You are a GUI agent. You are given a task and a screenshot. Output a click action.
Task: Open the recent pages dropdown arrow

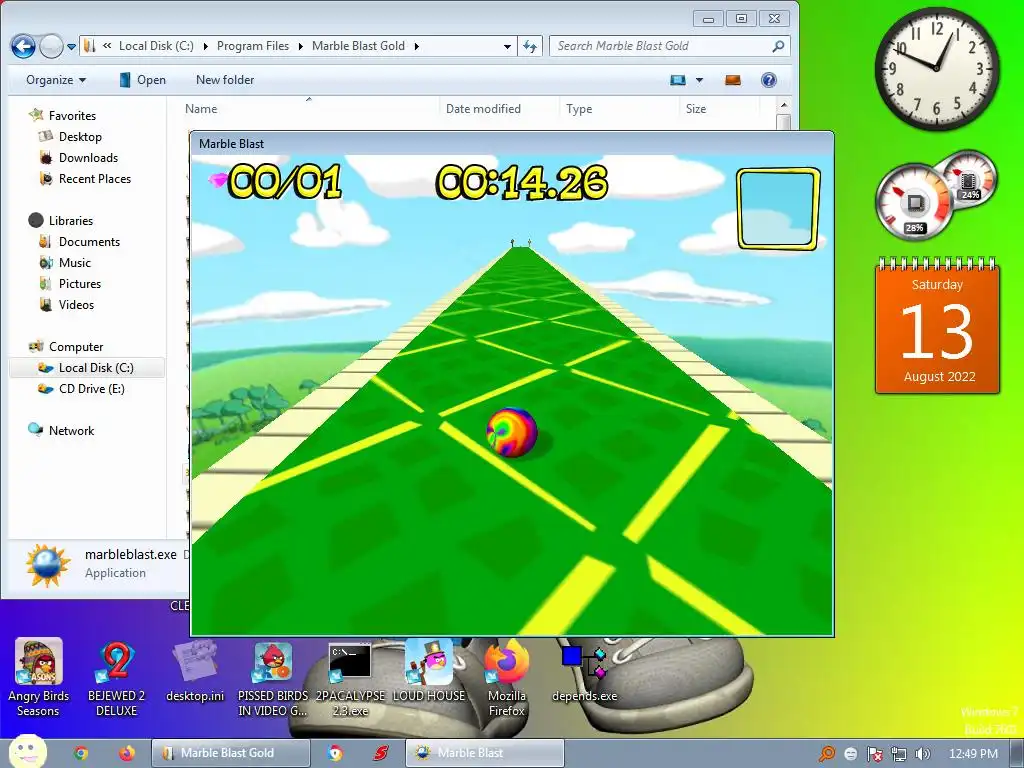click(x=71, y=46)
